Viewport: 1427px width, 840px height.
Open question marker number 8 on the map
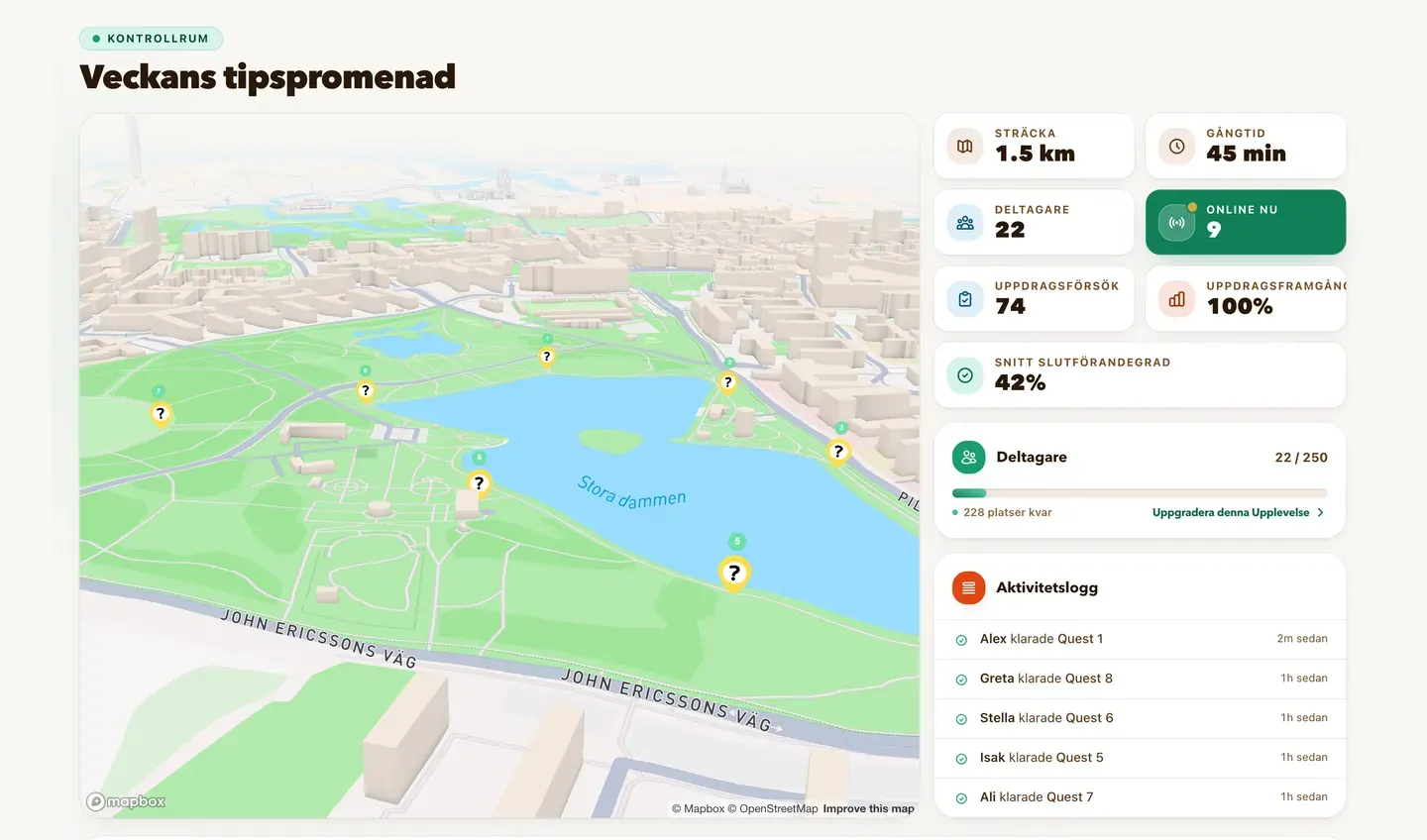coord(366,391)
